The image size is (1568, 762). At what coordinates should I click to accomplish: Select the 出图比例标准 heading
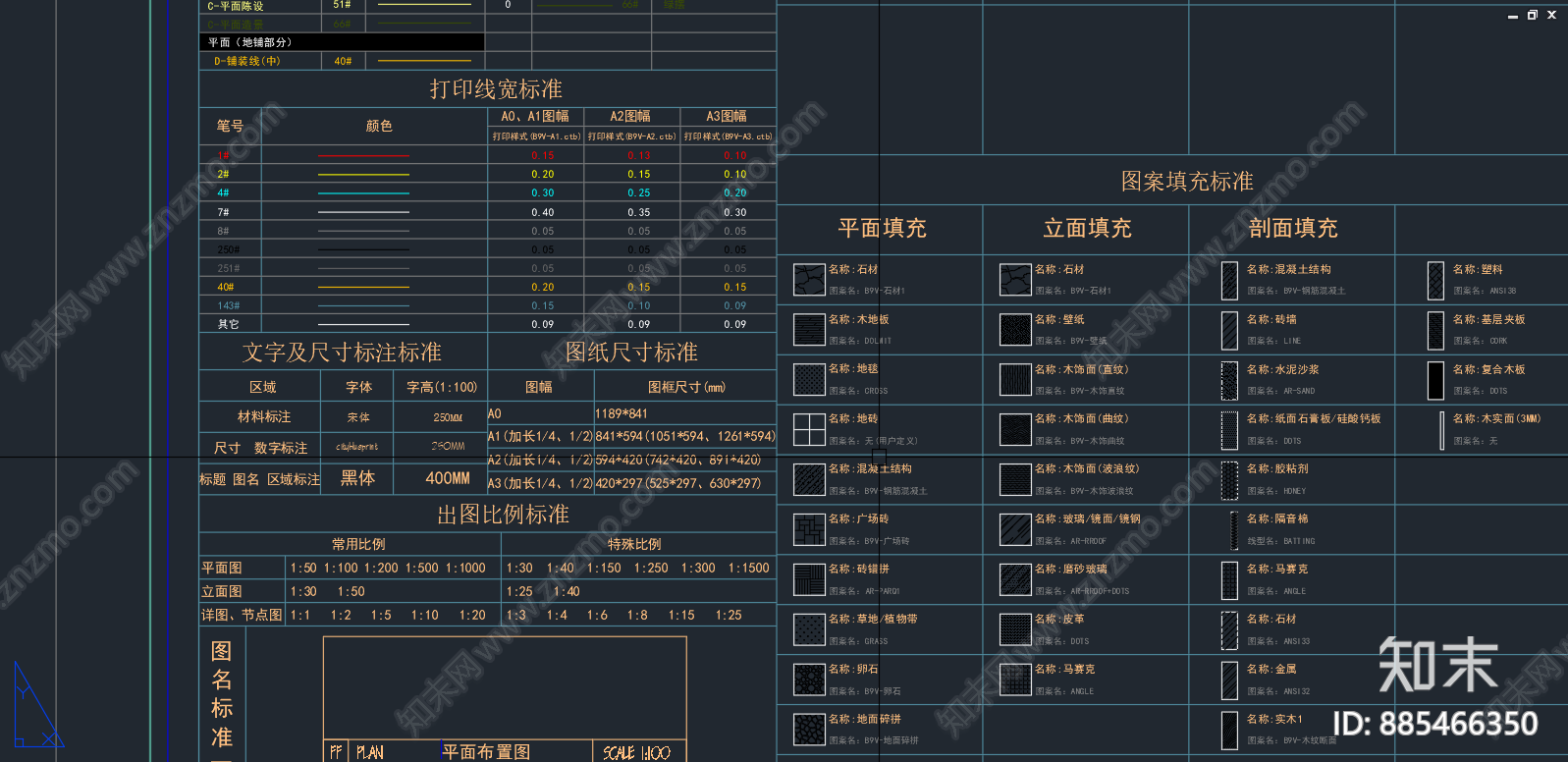pyautogui.click(x=503, y=515)
